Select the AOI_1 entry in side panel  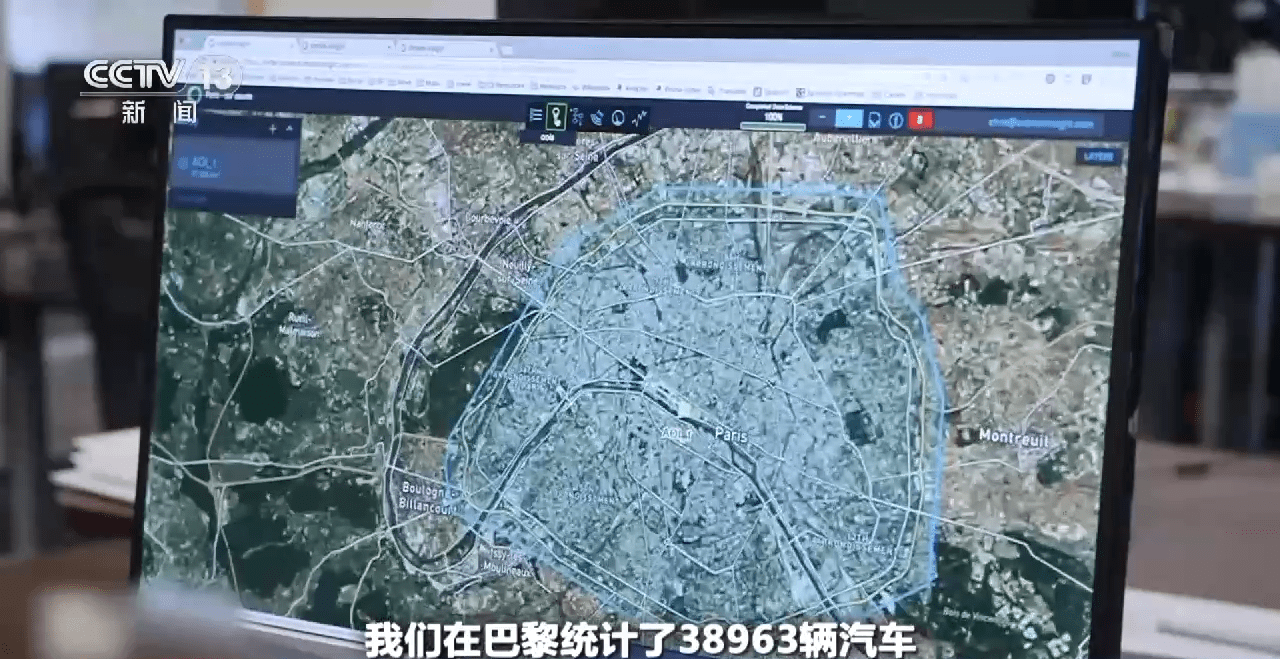click(x=236, y=164)
